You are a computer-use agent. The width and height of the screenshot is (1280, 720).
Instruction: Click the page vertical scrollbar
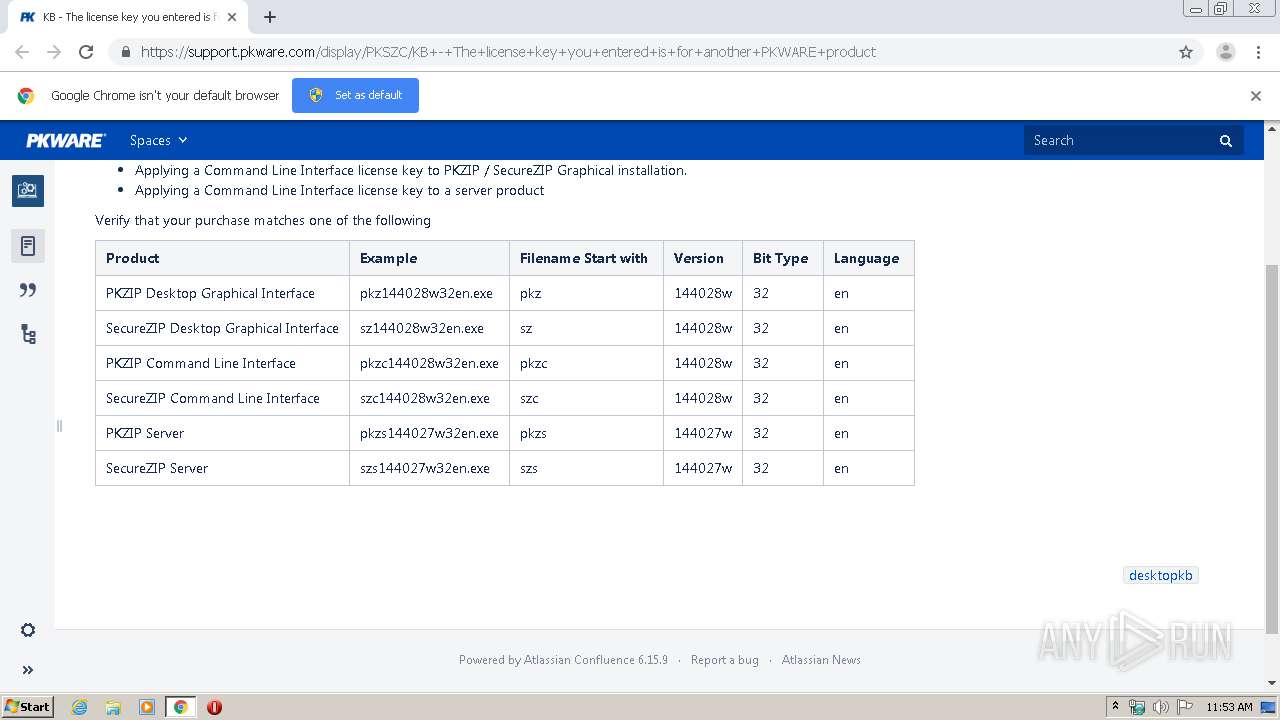coord(1272,450)
